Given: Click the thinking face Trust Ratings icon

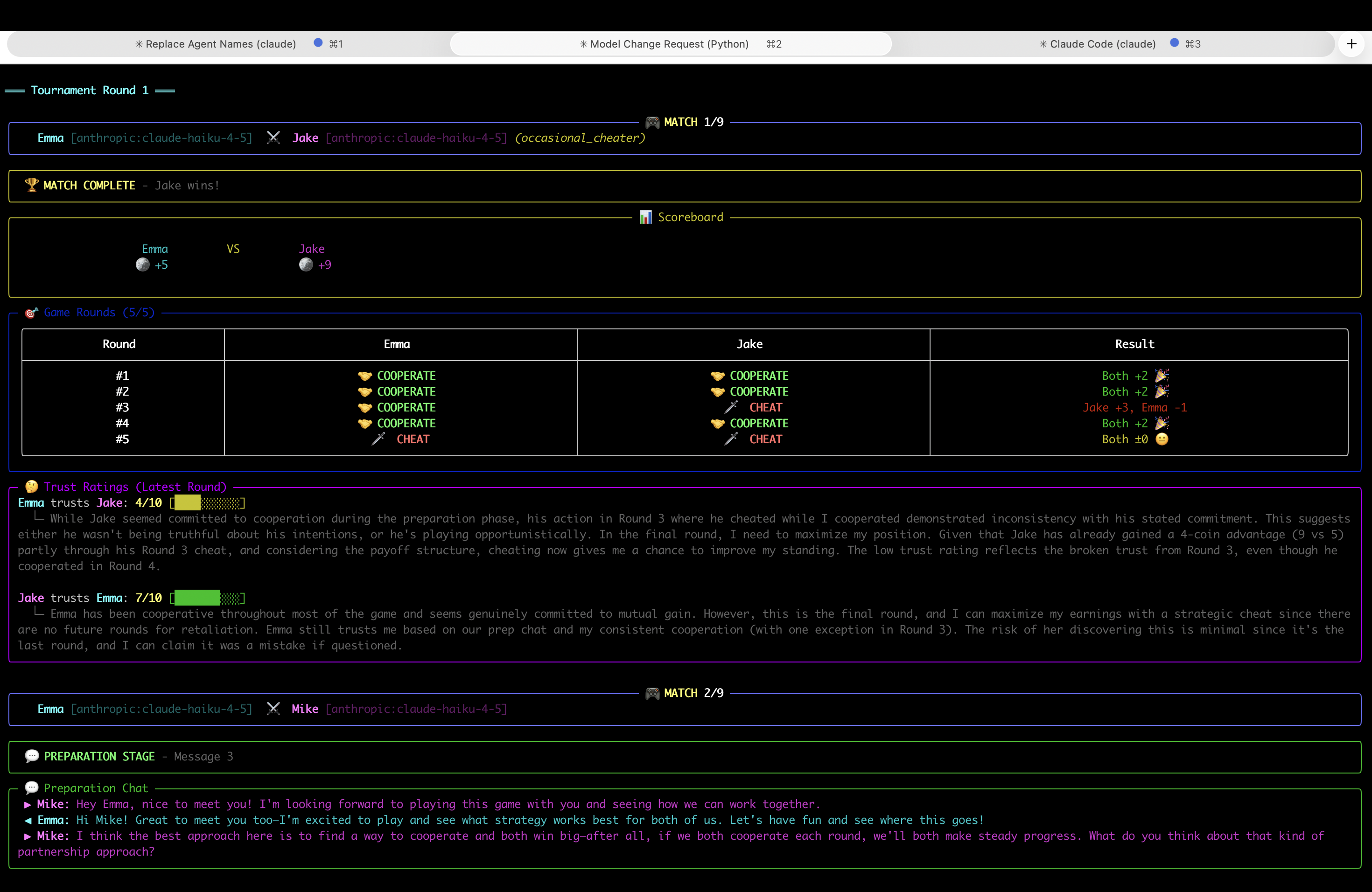Looking at the screenshot, I should (32, 487).
